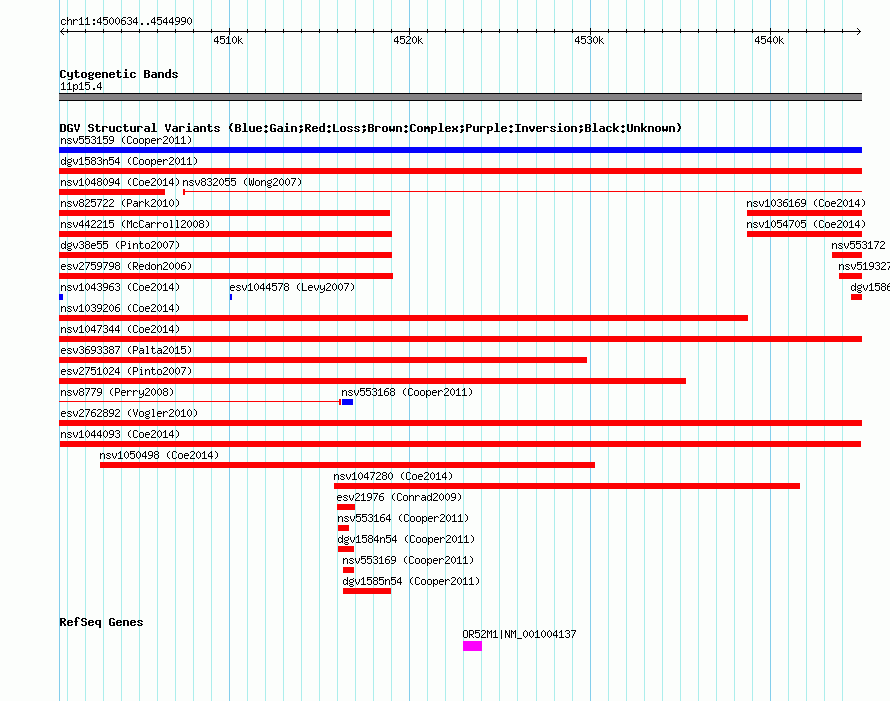Select the red loss bar under nsv1047280
The width and height of the screenshot is (890, 701).
click(567, 486)
